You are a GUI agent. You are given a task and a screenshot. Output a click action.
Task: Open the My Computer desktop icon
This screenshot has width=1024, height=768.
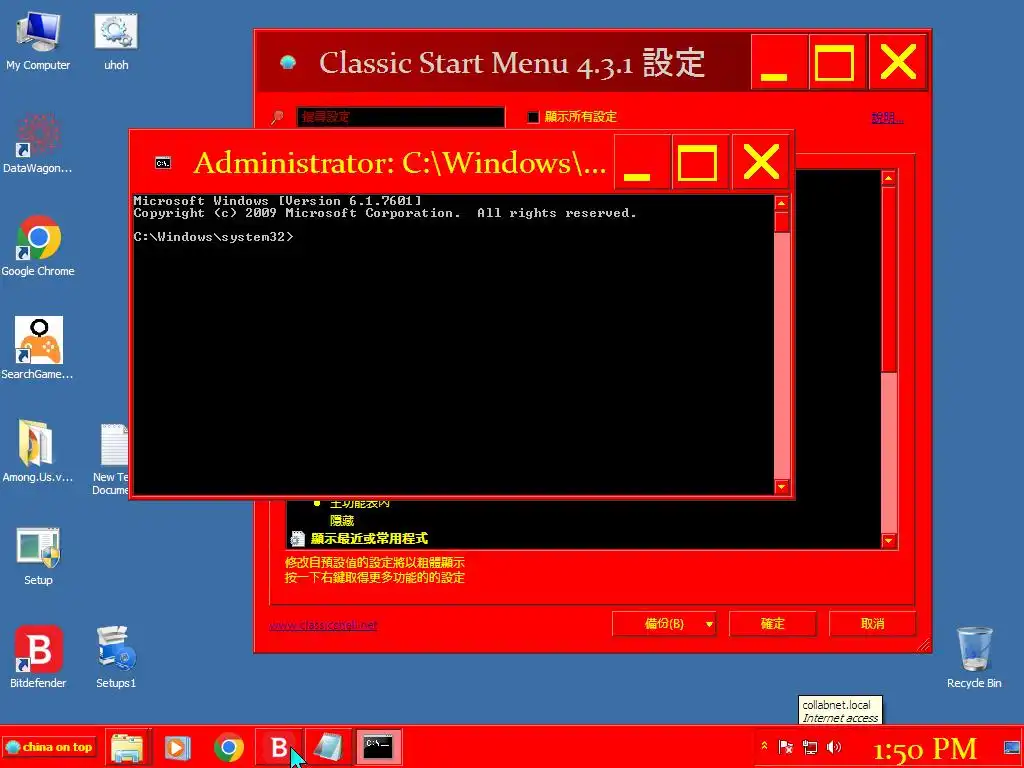pyautogui.click(x=38, y=40)
